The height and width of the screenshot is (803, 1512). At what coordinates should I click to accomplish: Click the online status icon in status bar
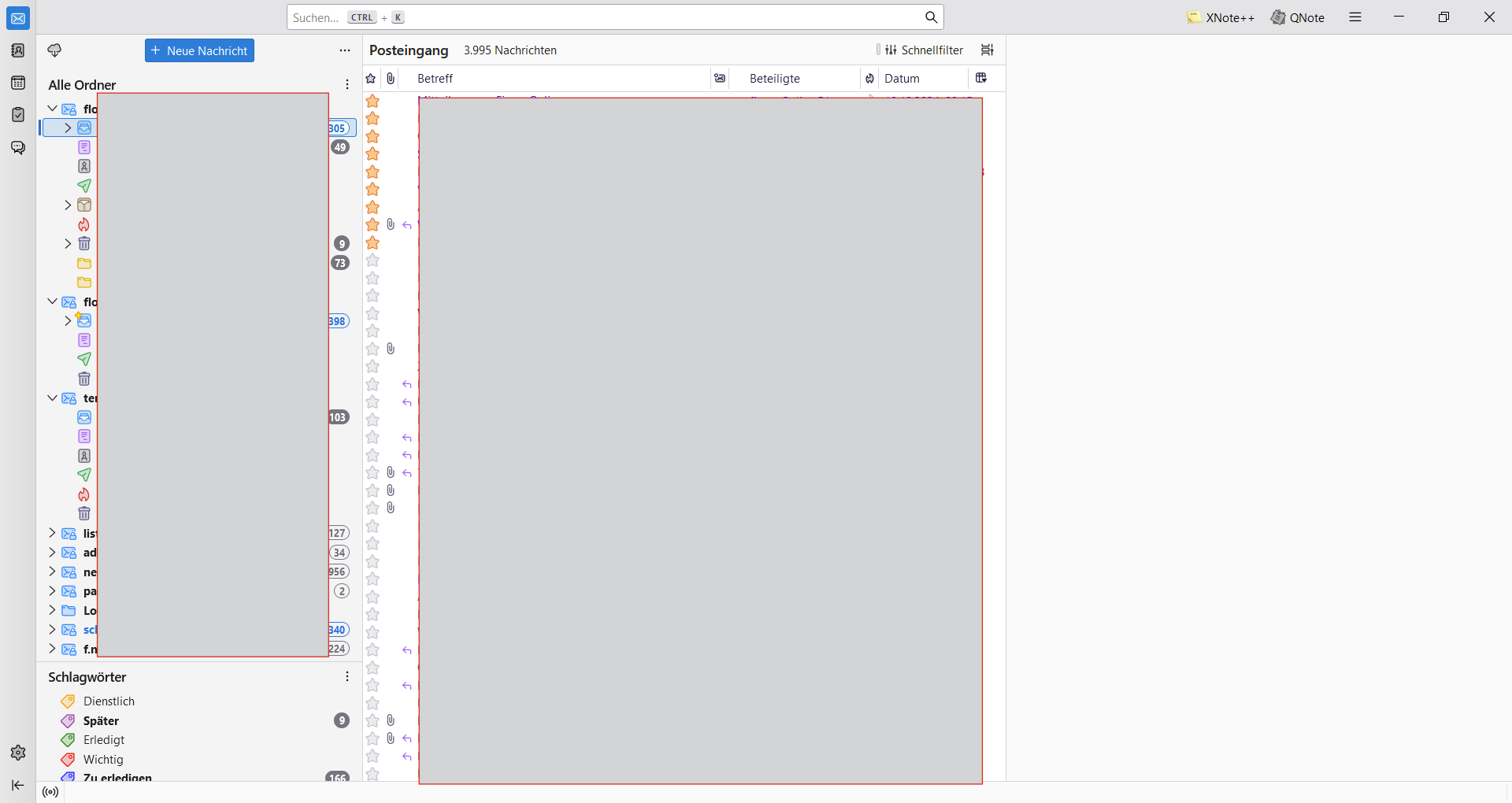coord(50,792)
